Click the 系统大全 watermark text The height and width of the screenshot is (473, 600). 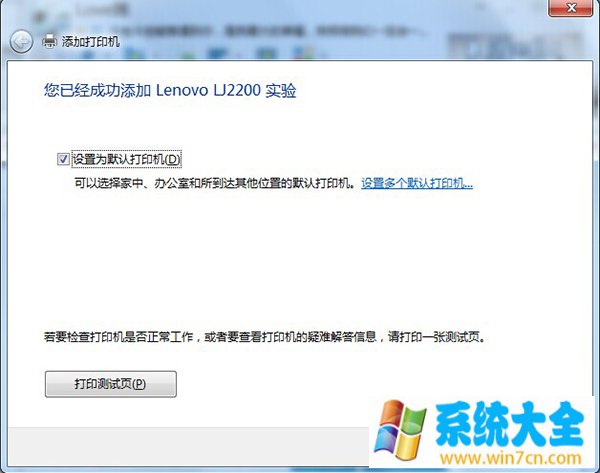coord(510,424)
